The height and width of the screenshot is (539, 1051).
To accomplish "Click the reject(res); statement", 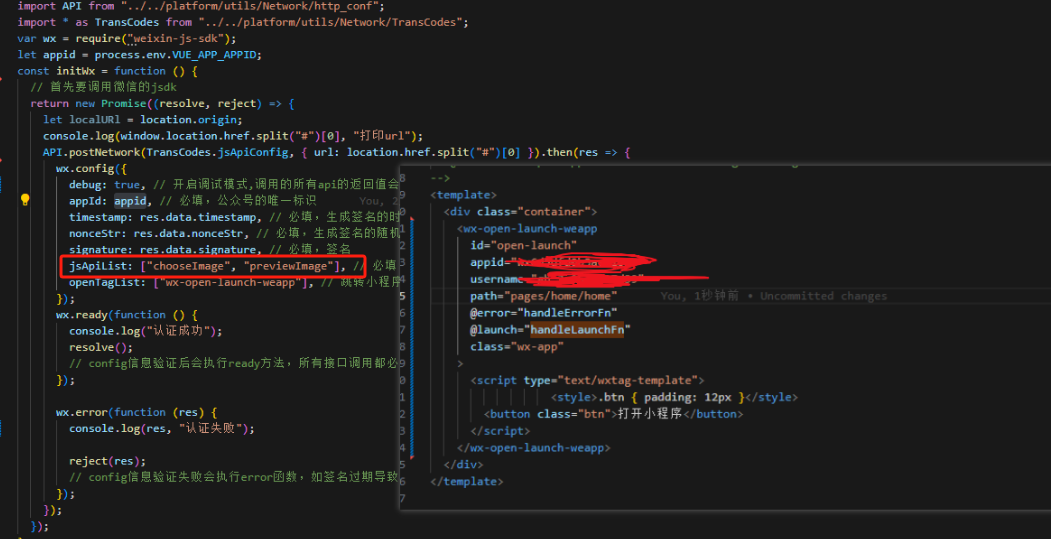I will (x=107, y=461).
